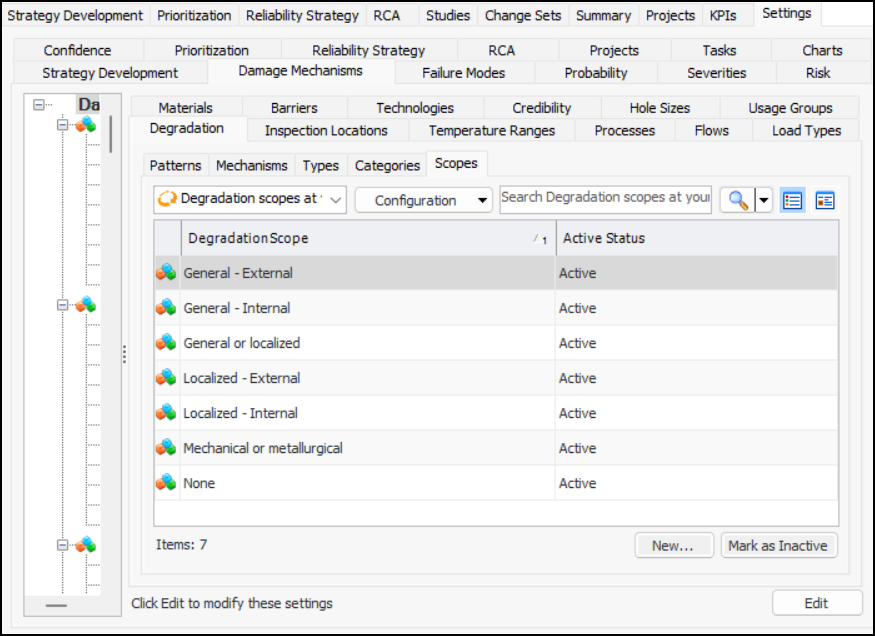The height and width of the screenshot is (636, 875).
Task: Open the Failure Modes tab
Action: [x=464, y=72]
